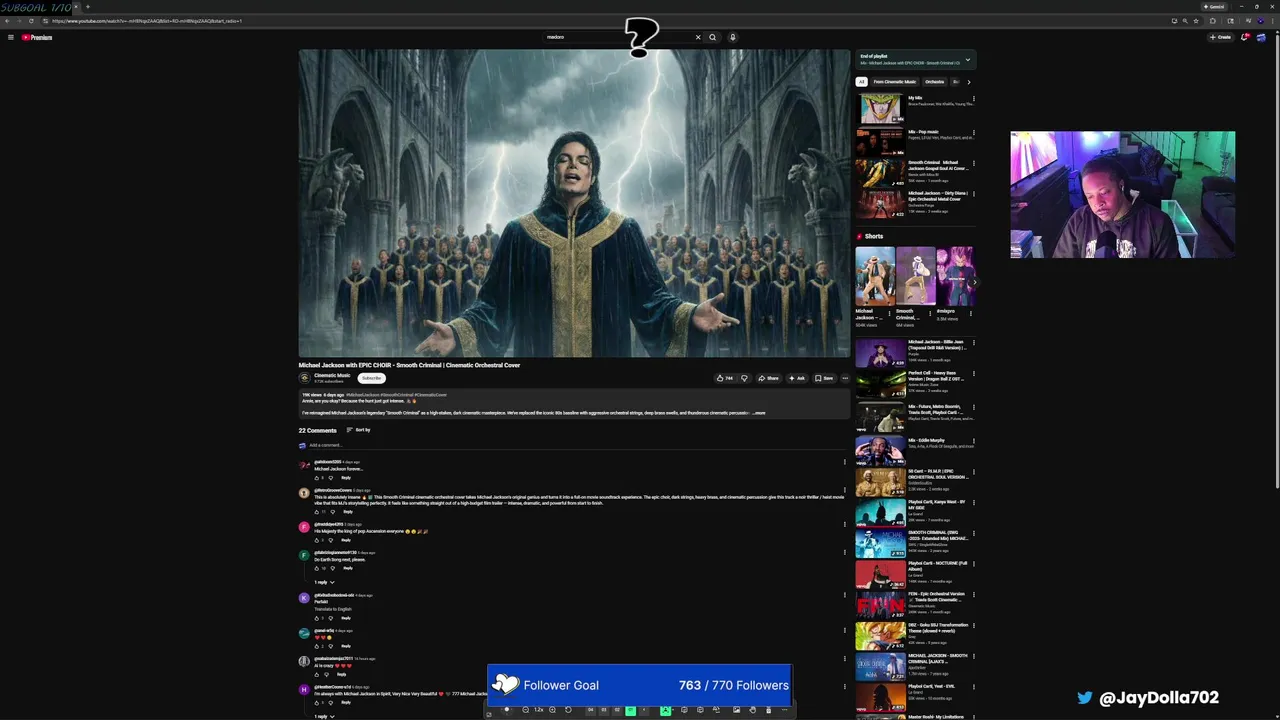Start voice search with the microphone
1280x720 pixels.
tap(732, 37)
